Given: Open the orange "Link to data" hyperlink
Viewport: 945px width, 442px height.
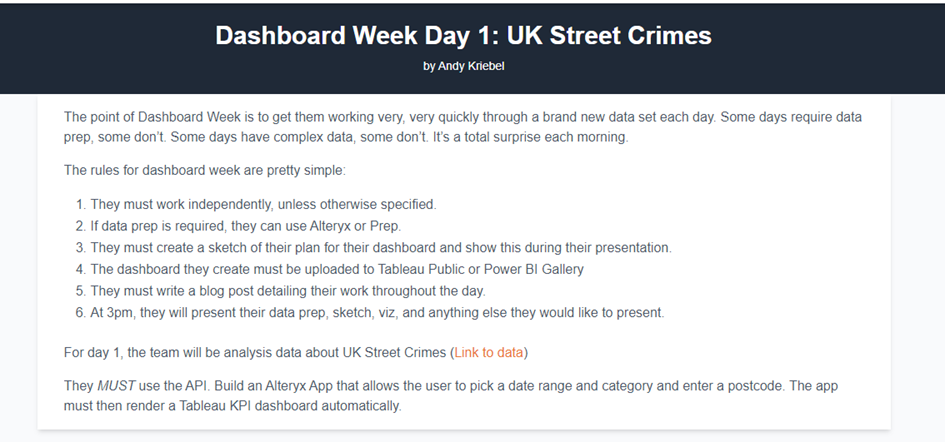Looking at the screenshot, I should click(489, 353).
